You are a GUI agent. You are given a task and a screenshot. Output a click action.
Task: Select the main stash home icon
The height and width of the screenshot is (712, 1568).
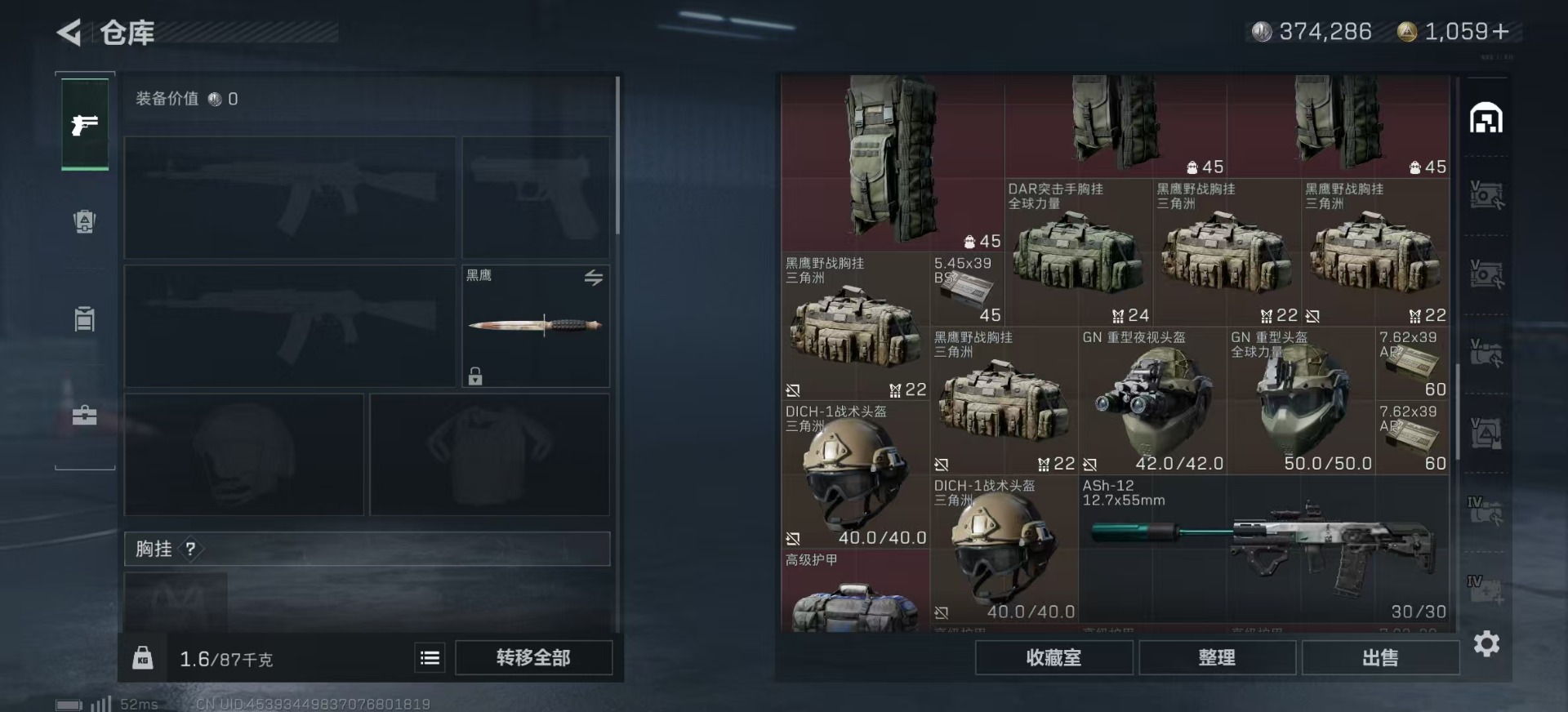(1486, 118)
